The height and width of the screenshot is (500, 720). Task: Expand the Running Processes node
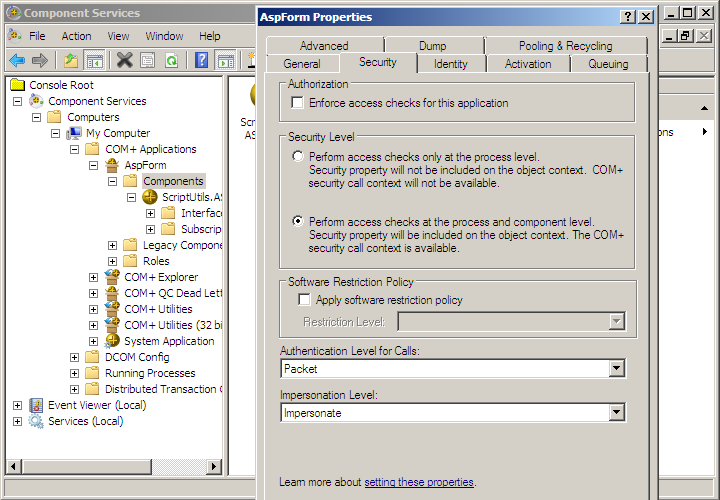pos(74,373)
